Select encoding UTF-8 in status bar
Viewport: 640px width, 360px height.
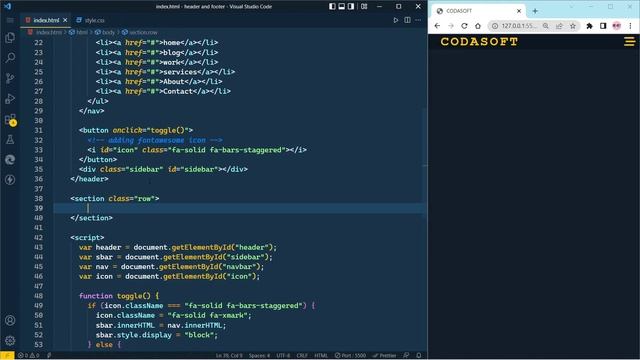click(283, 356)
